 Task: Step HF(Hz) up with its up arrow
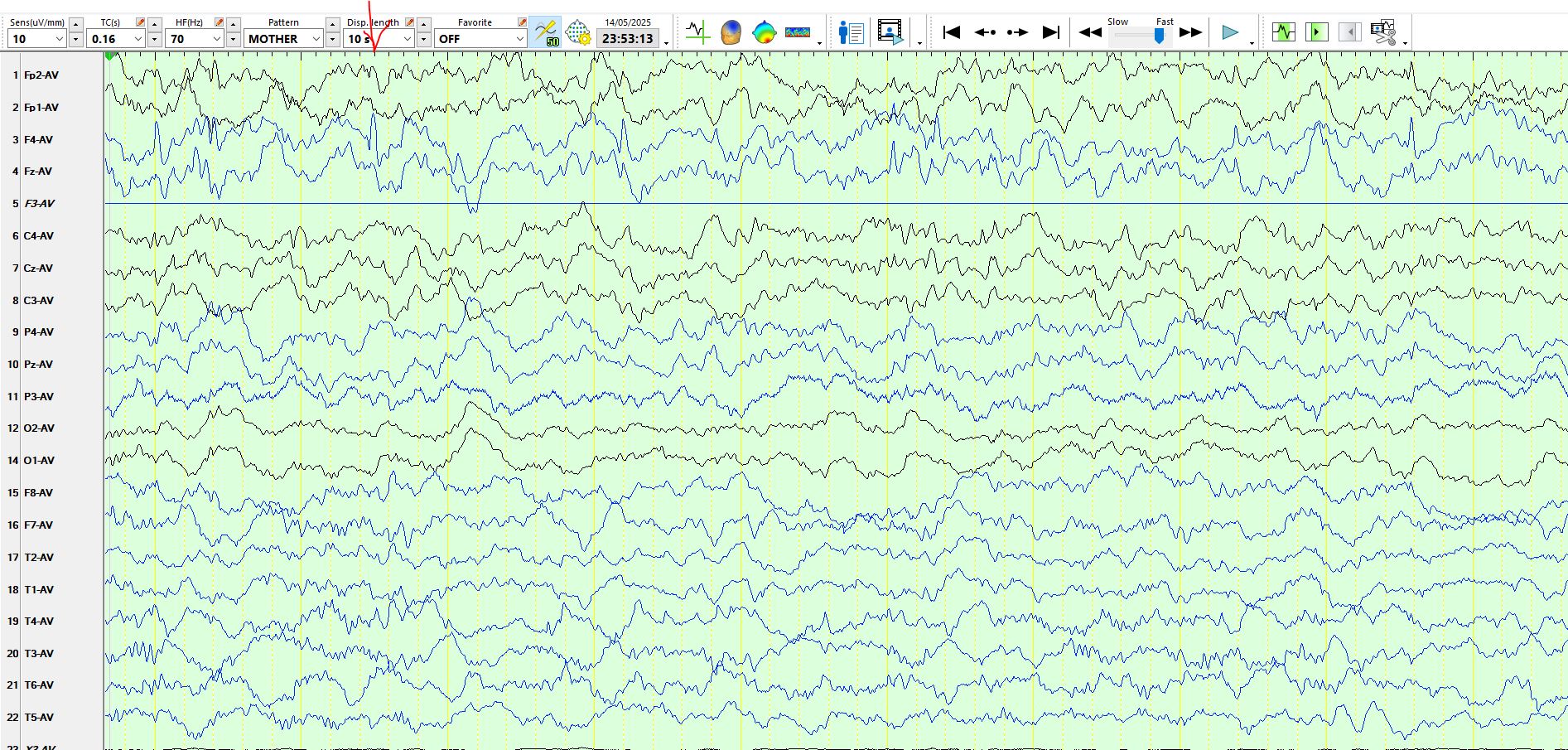(234, 24)
